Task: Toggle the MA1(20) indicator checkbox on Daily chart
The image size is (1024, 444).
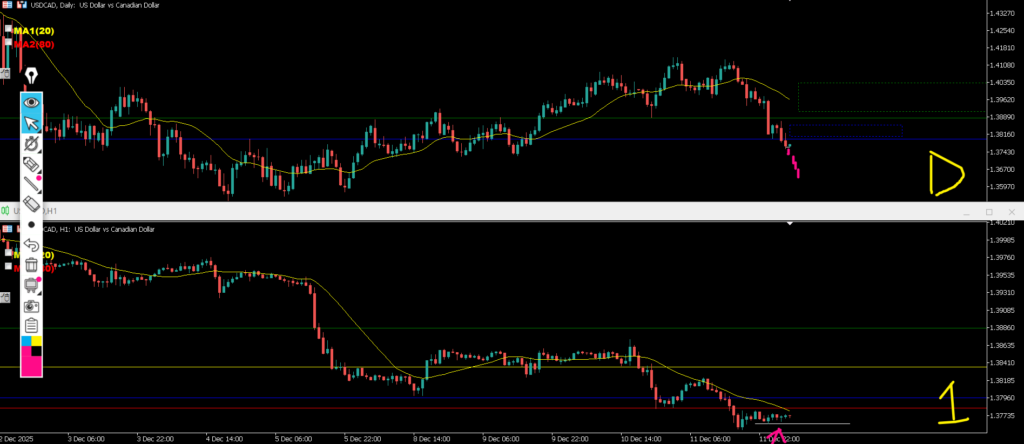Action: pyautogui.click(x=7, y=31)
